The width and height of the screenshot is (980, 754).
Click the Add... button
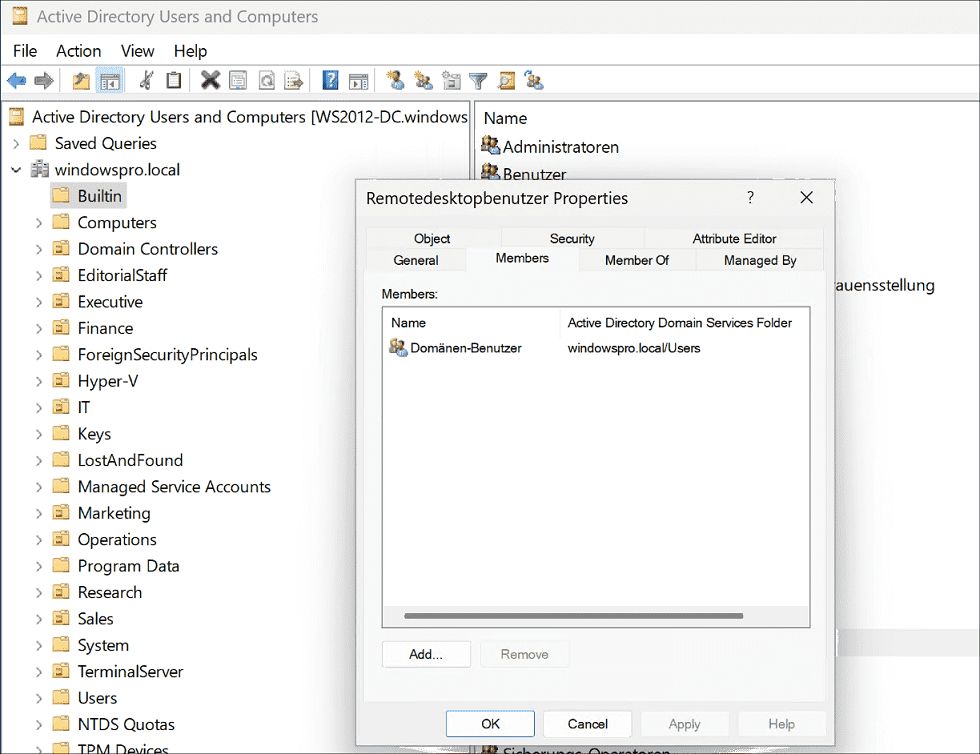[425, 654]
